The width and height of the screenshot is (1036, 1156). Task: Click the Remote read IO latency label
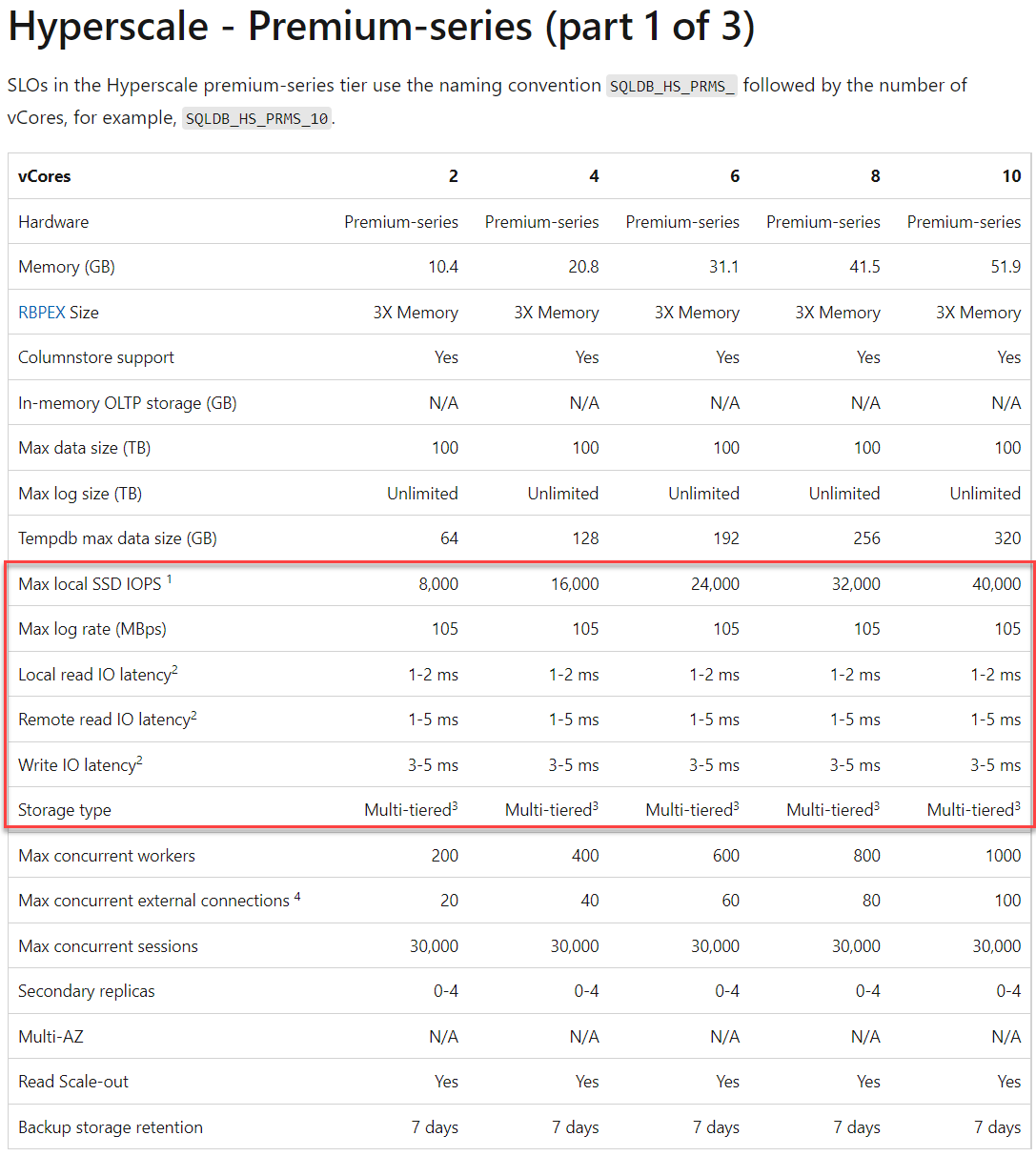click(108, 720)
